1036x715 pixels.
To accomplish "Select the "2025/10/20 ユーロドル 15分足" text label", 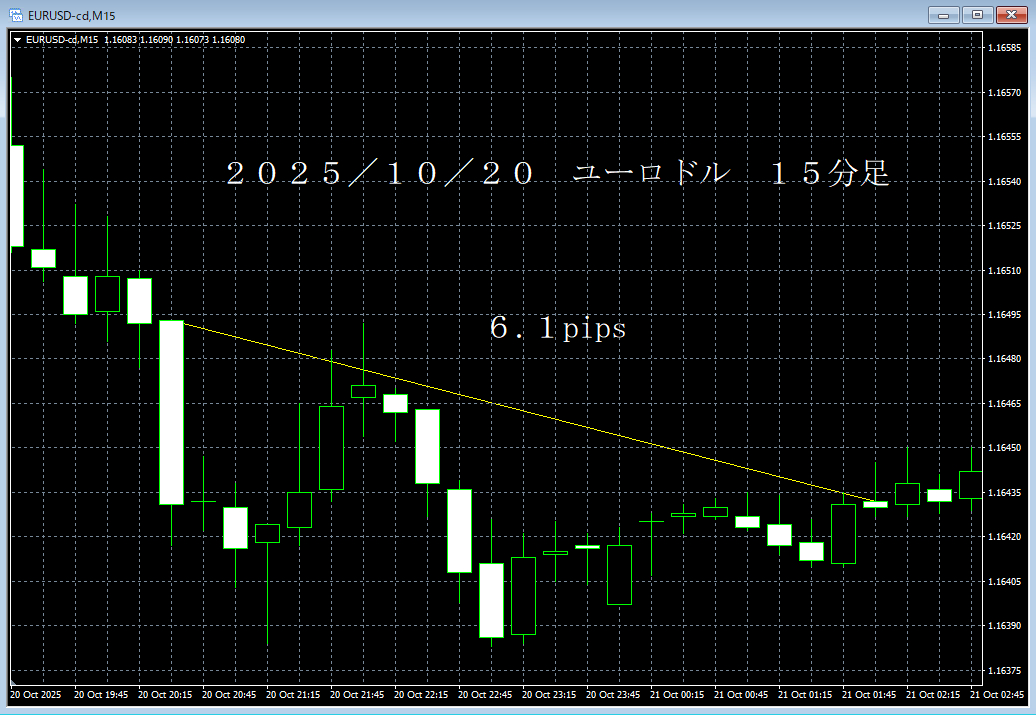I will [x=558, y=174].
